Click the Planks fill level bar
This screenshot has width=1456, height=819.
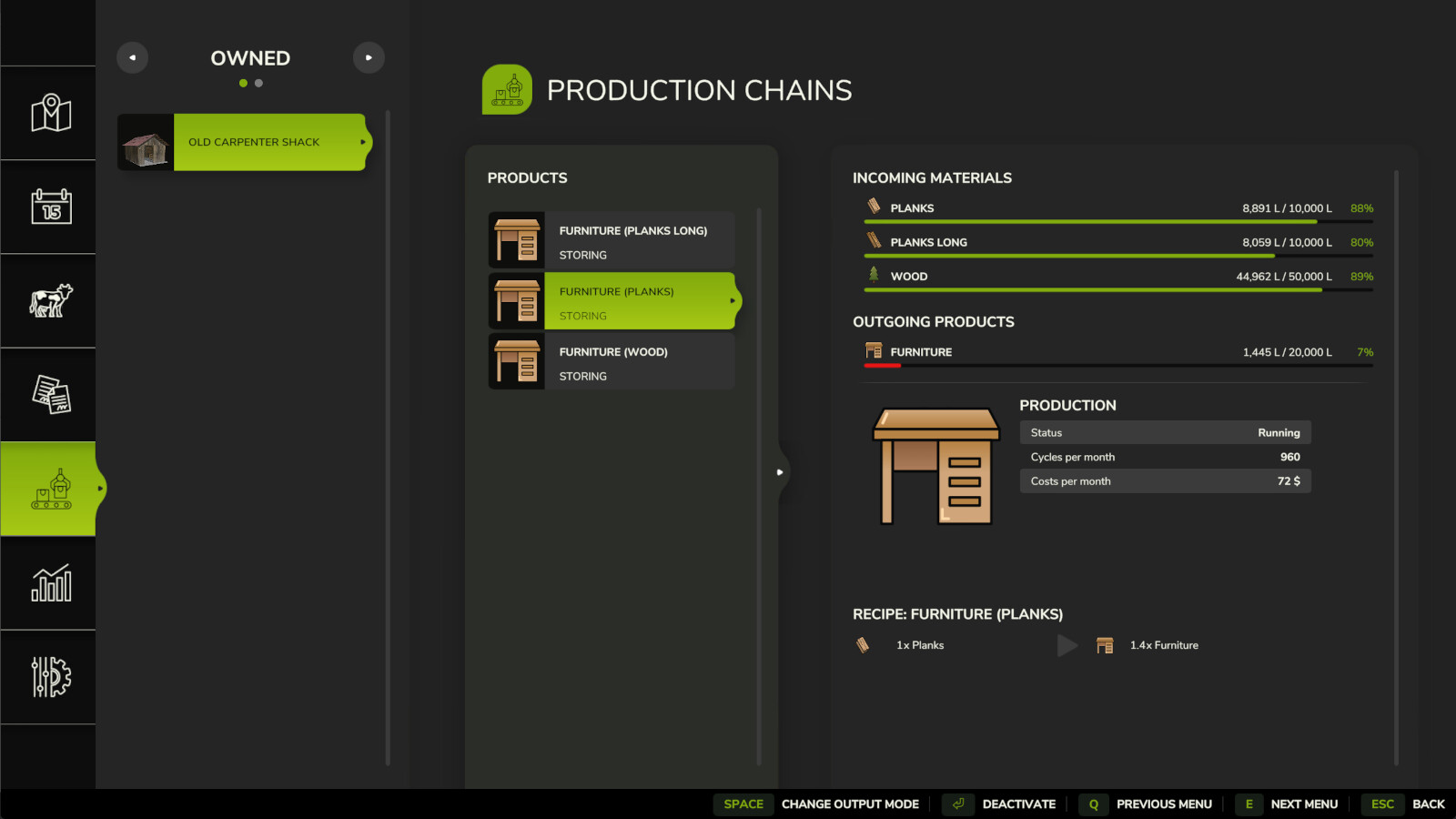point(1117,221)
